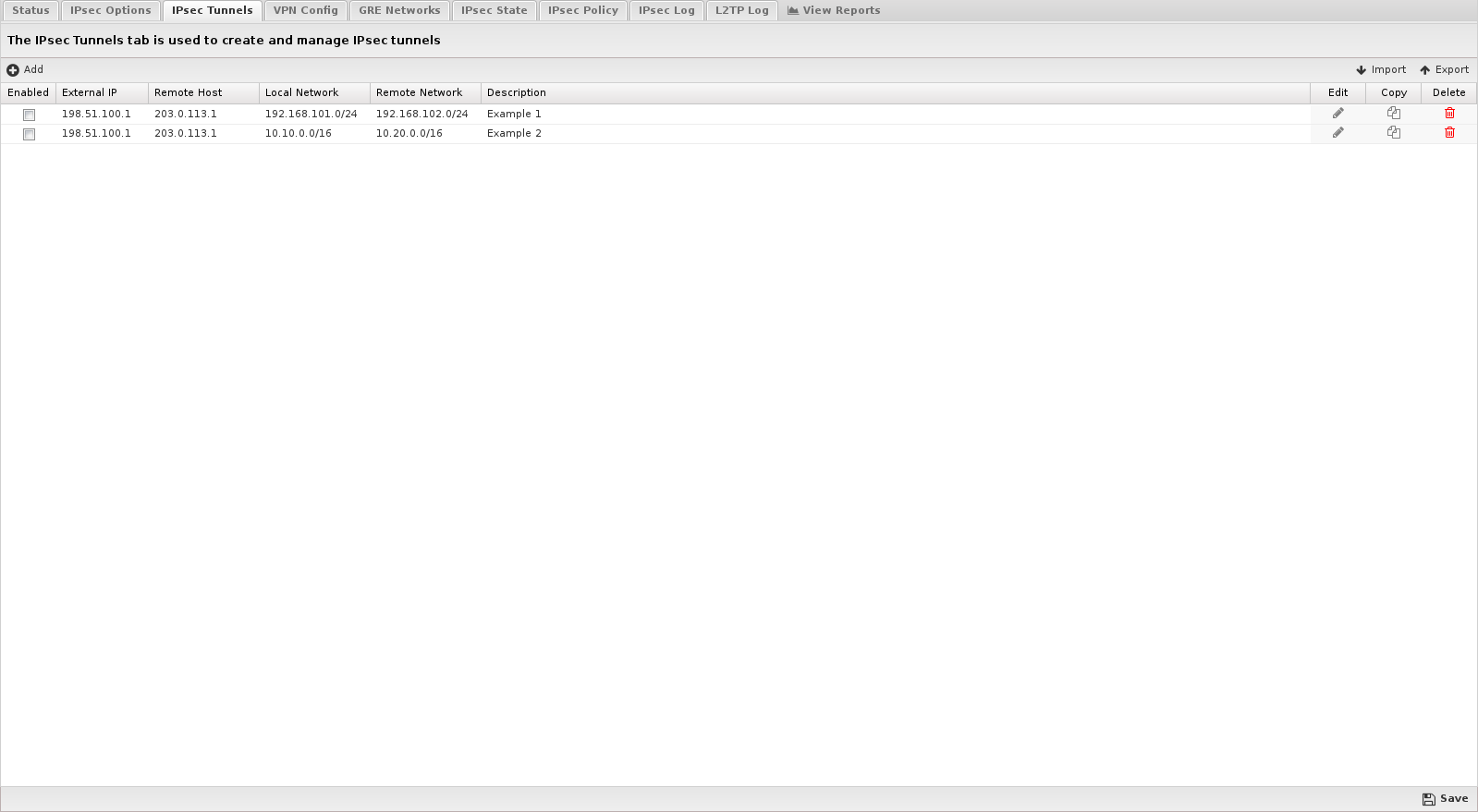Delete the Example 2 tunnel via trash icon
The width and height of the screenshot is (1478, 812).
pos(1449,133)
